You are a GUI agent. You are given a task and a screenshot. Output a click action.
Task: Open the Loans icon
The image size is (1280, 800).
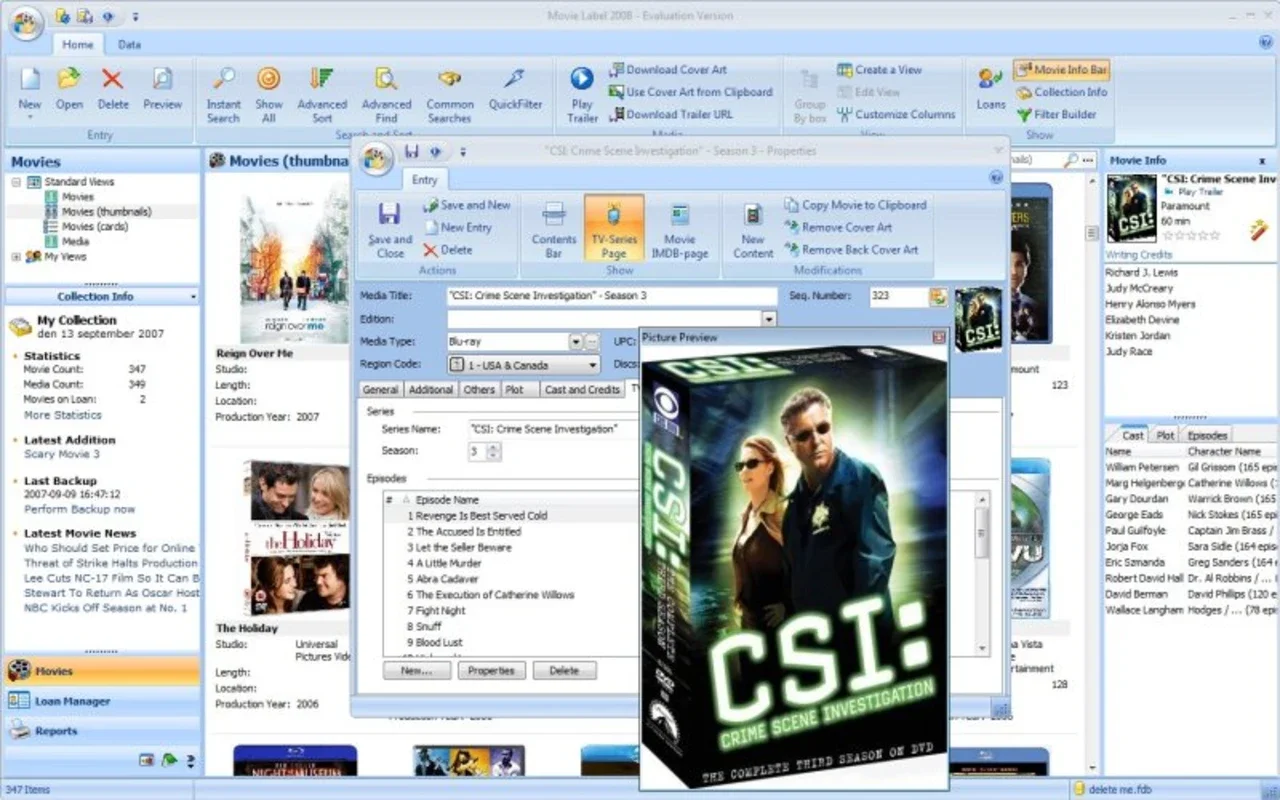point(991,88)
